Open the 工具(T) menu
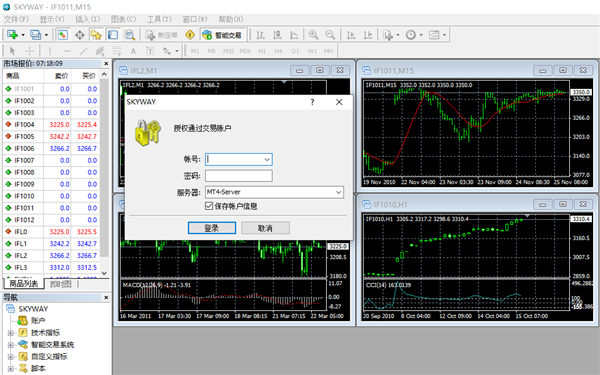The height and width of the screenshot is (375, 600). pyautogui.click(x=159, y=19)
